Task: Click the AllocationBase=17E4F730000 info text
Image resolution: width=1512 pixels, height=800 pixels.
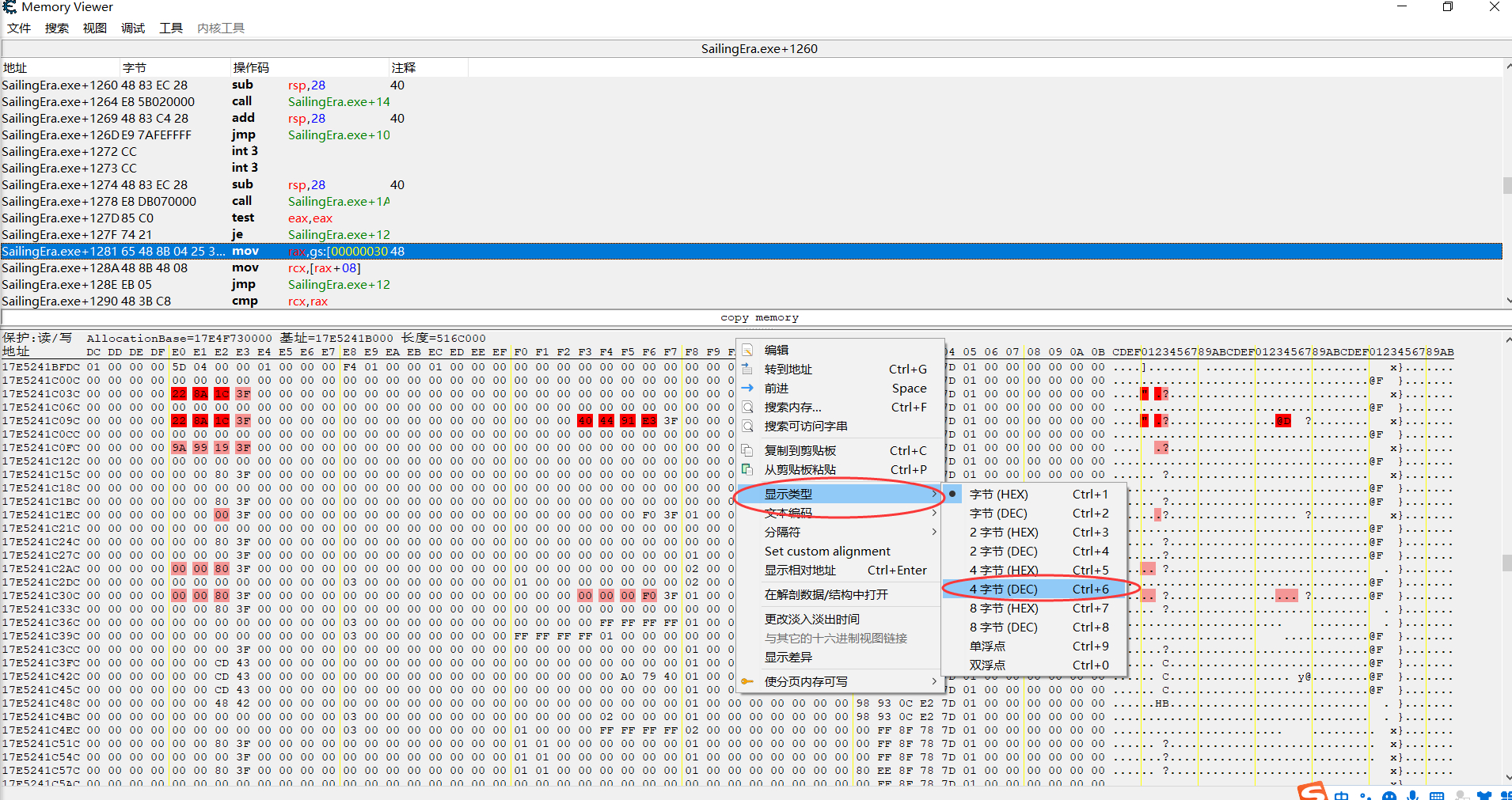Action: (179, 338)
